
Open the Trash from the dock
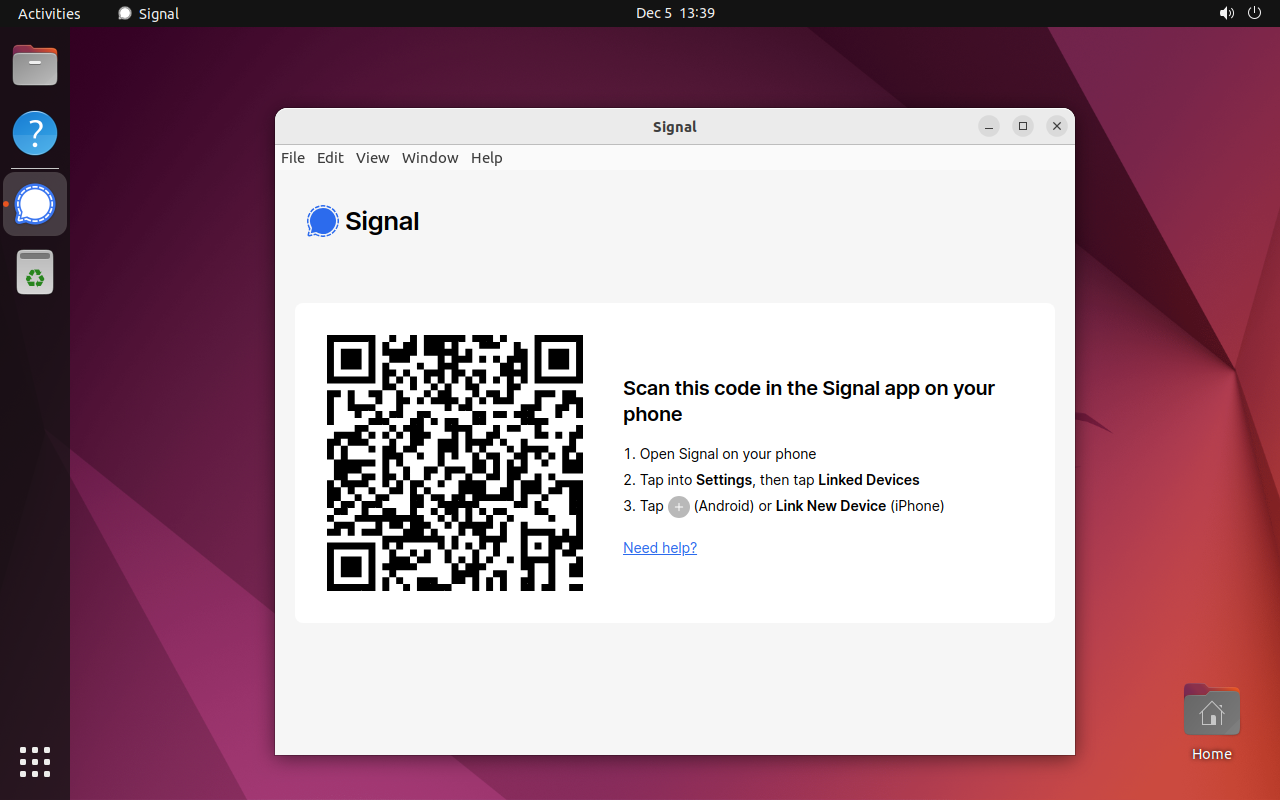pos(35,272)
